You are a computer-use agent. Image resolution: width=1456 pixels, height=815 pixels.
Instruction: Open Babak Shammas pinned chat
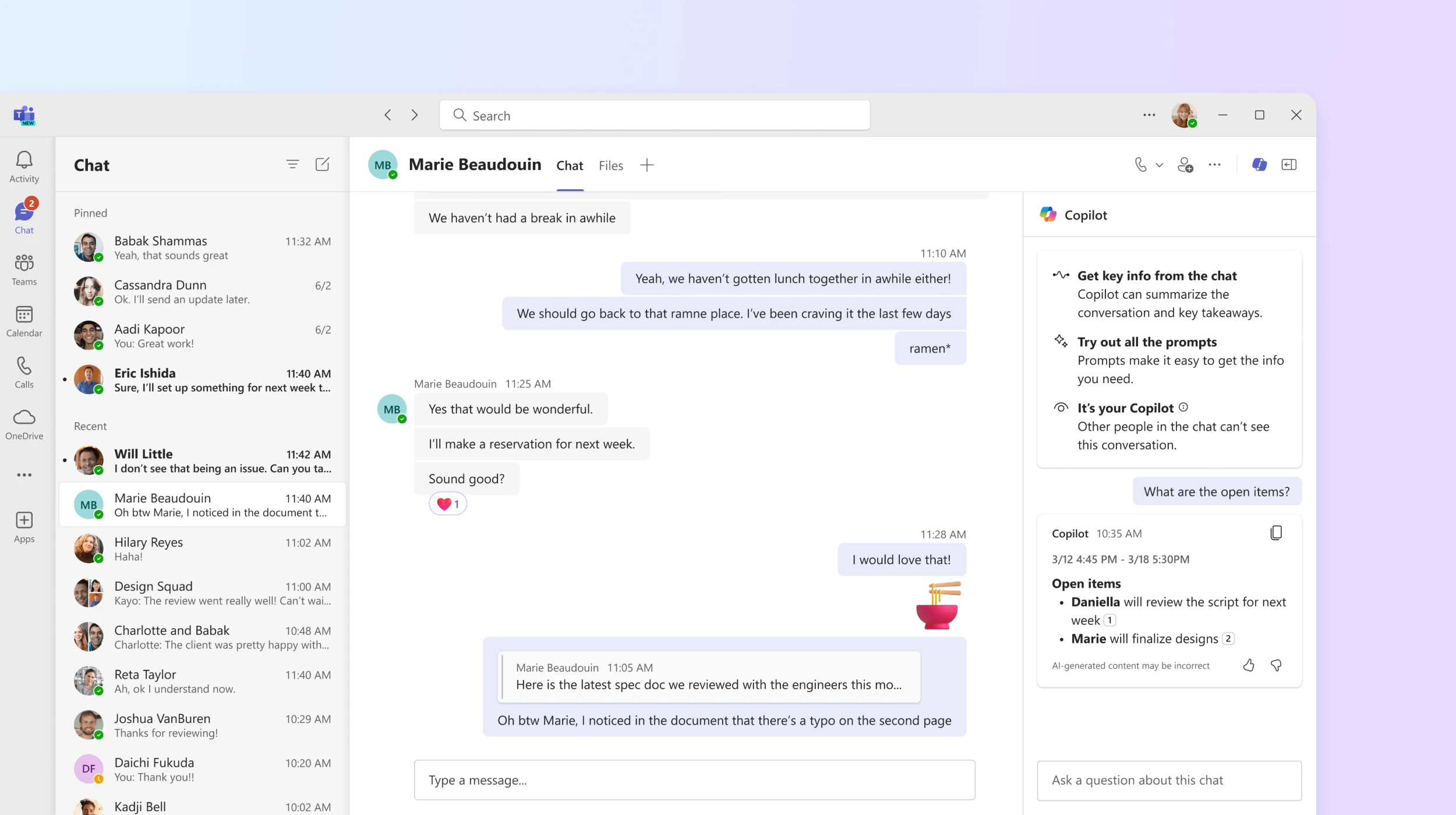pos(203,247)
